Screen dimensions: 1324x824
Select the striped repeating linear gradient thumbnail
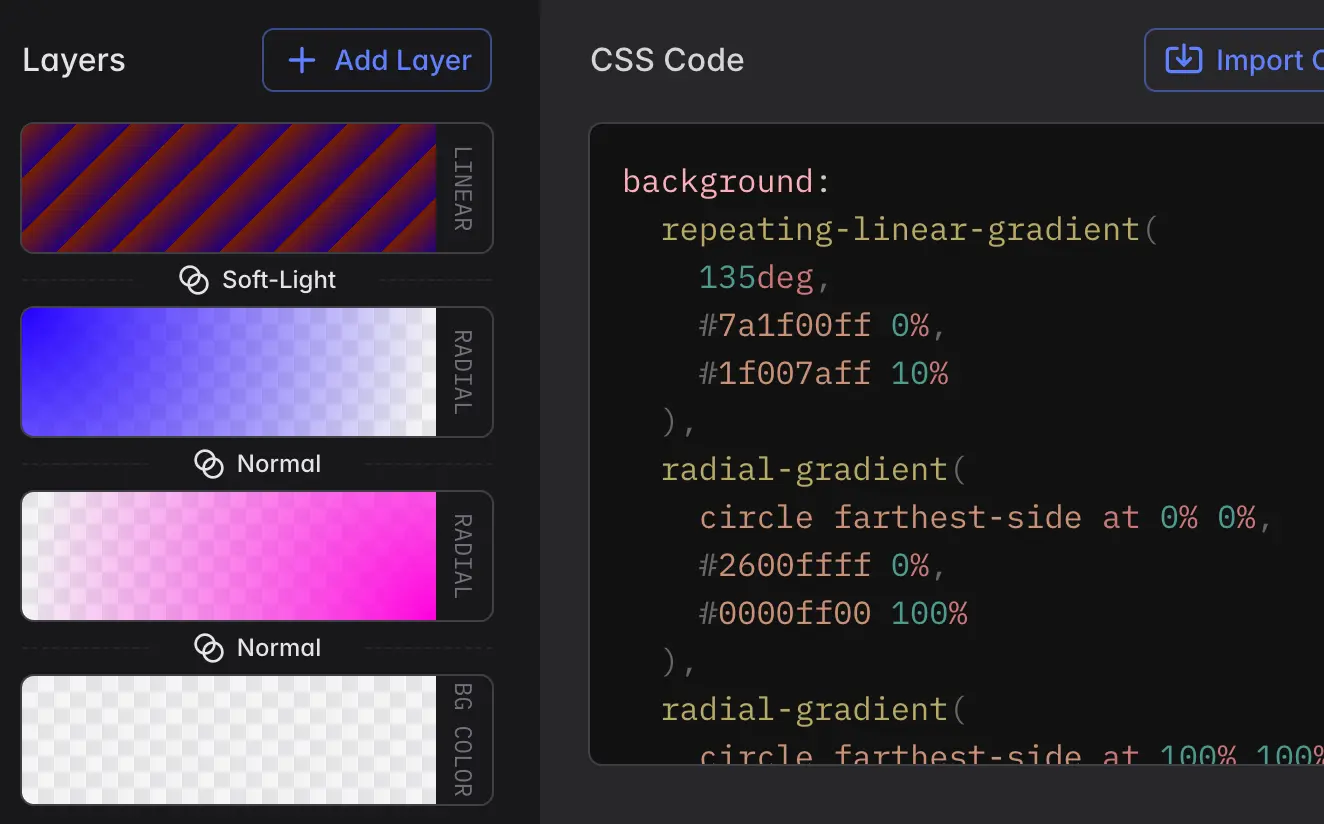tap(228, 187)
